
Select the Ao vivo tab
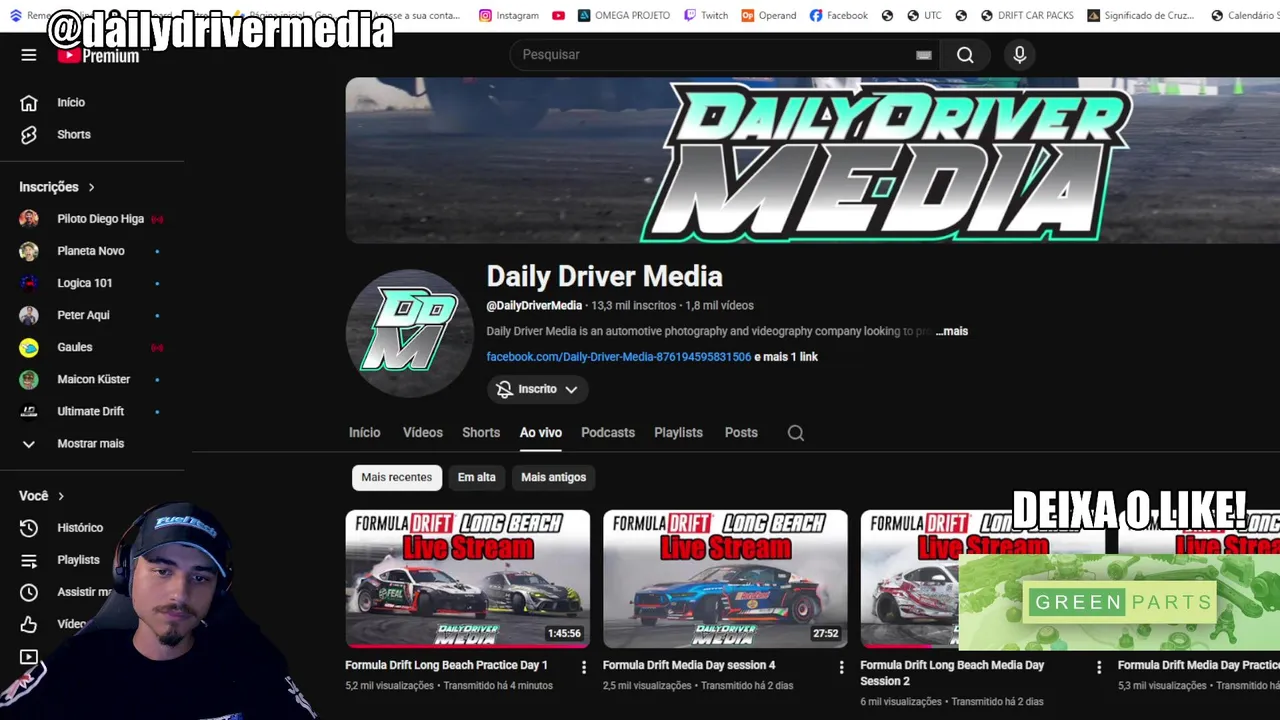(541, 432)
